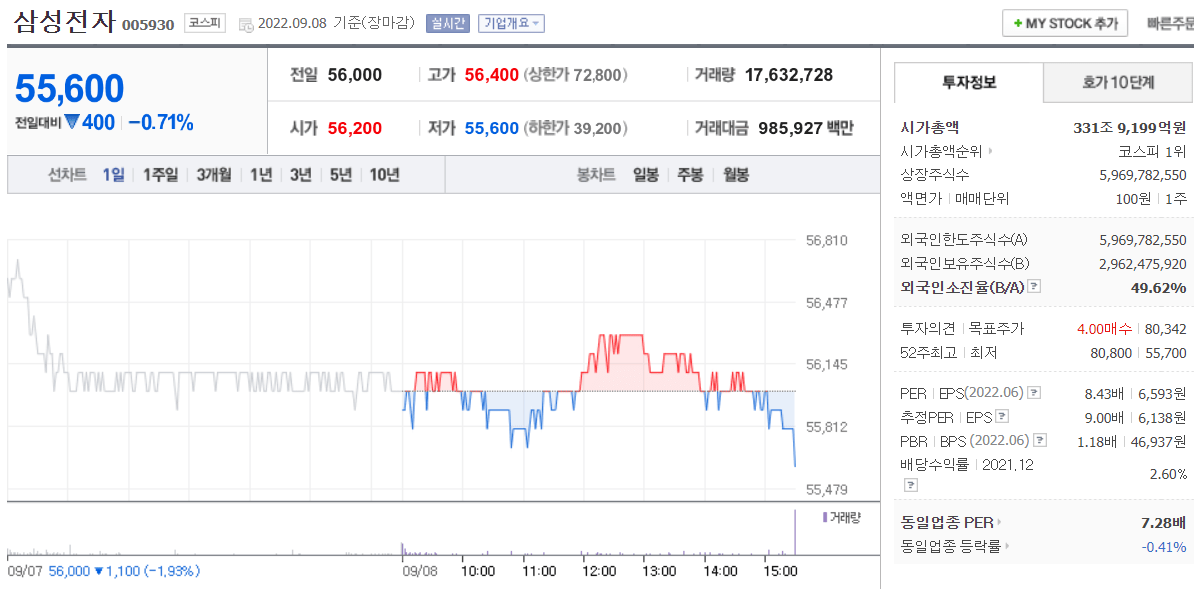Expand the 기업개요 dropdown

(x=511, y=24)
